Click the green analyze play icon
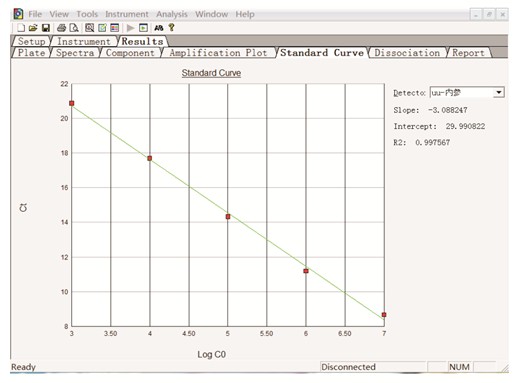This screenshot has width=522, height=383. click(x=143, y=28)
